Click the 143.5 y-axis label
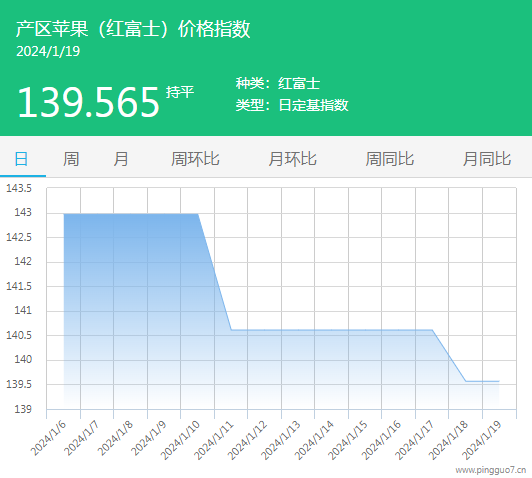The height and width of the screenshot is (478, 532). pyautogui.click(x=19, y=188)
